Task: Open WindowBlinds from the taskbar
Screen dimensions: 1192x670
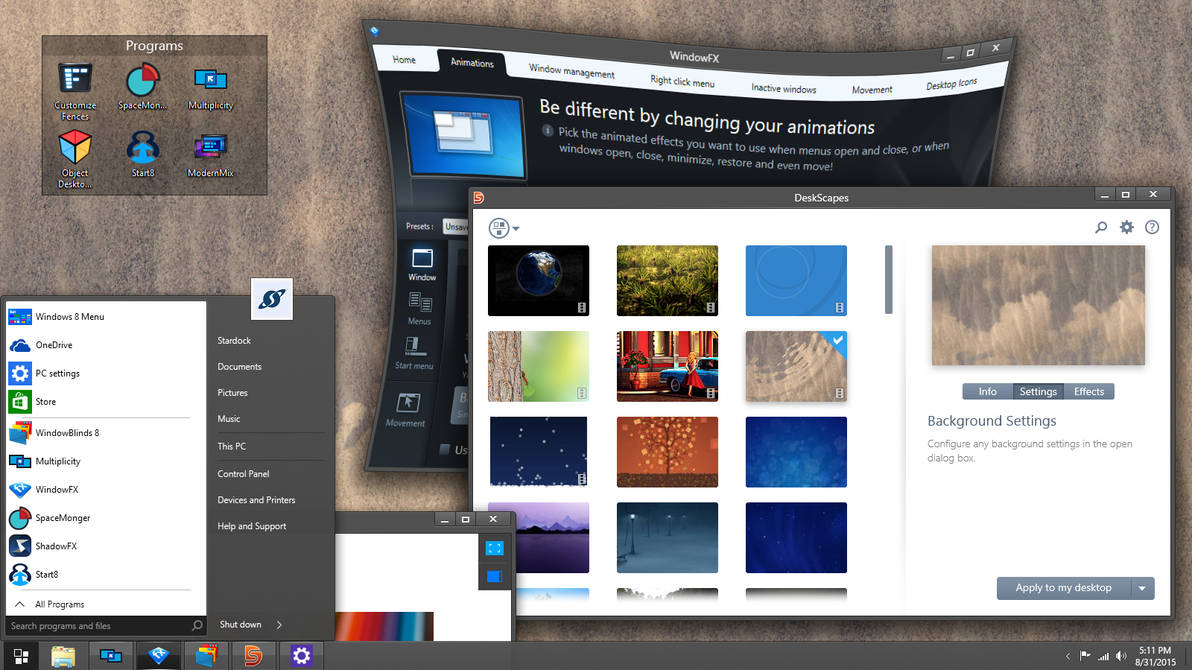Action: 206,656
